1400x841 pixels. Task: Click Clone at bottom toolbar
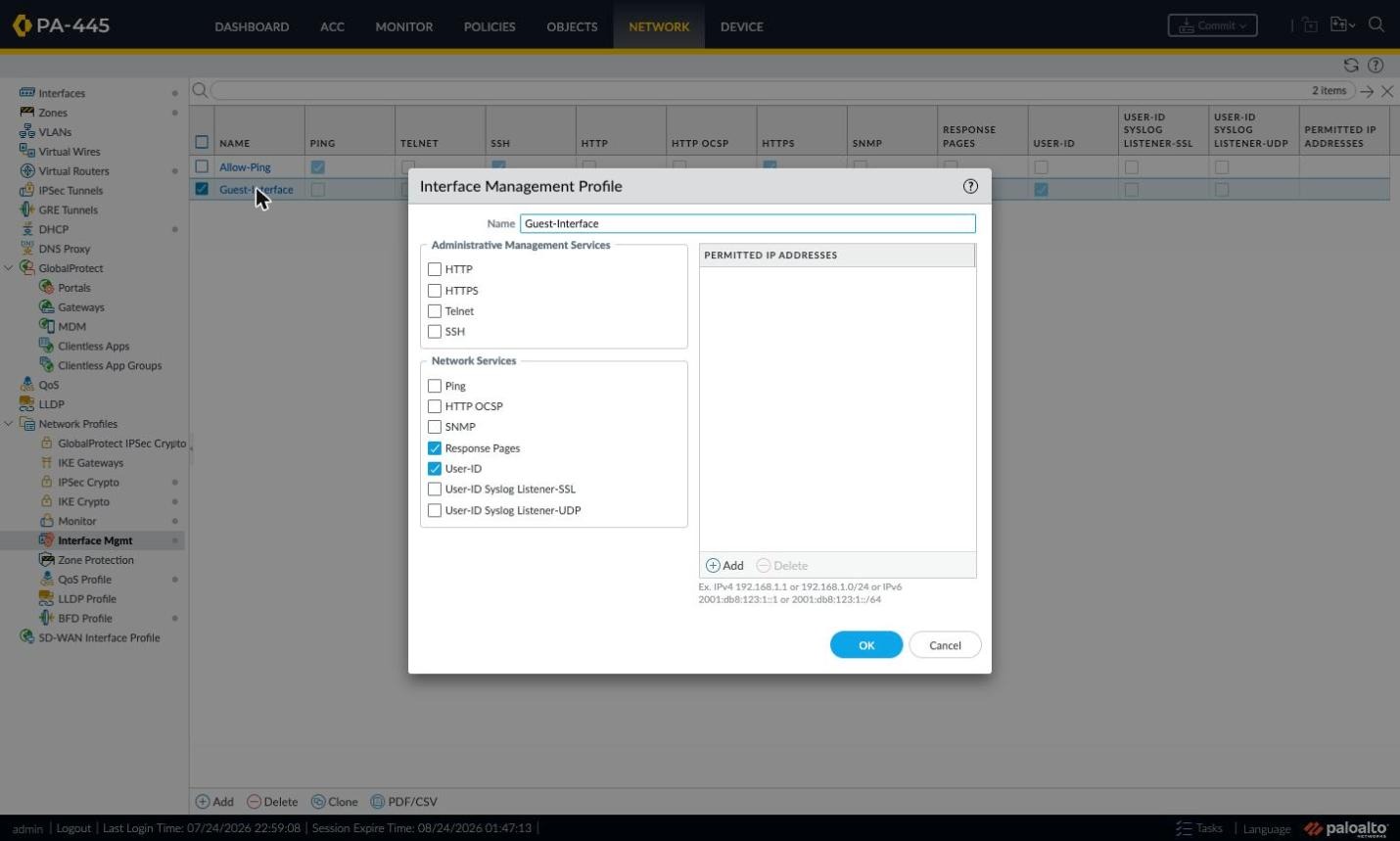point(335,802)
